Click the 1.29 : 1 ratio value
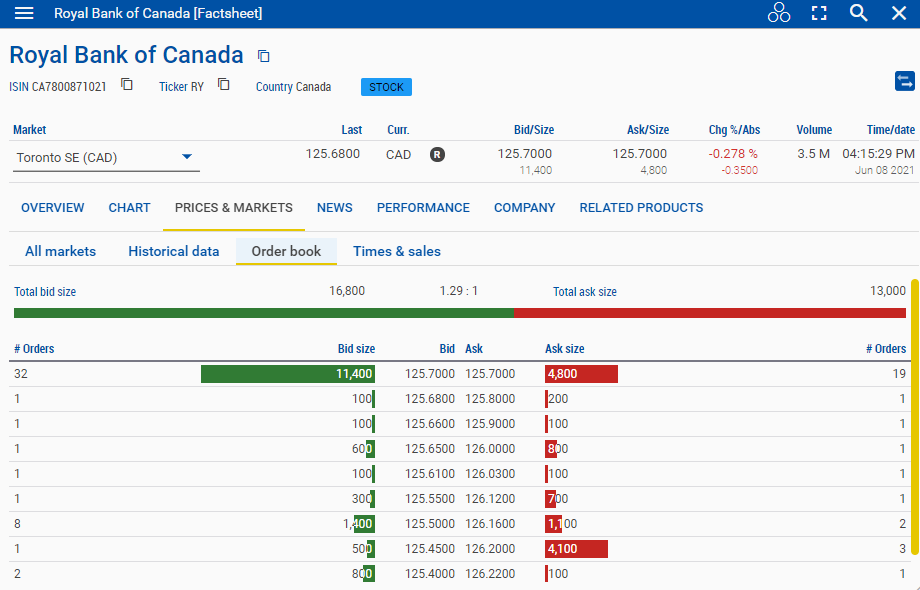 458,291
